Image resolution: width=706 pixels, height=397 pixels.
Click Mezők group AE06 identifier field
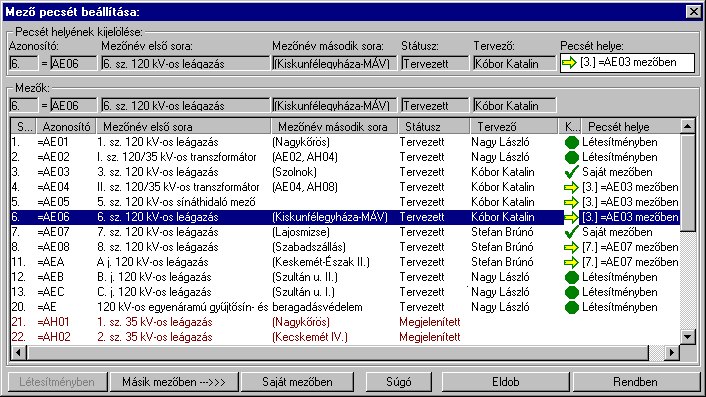[73, 105]
